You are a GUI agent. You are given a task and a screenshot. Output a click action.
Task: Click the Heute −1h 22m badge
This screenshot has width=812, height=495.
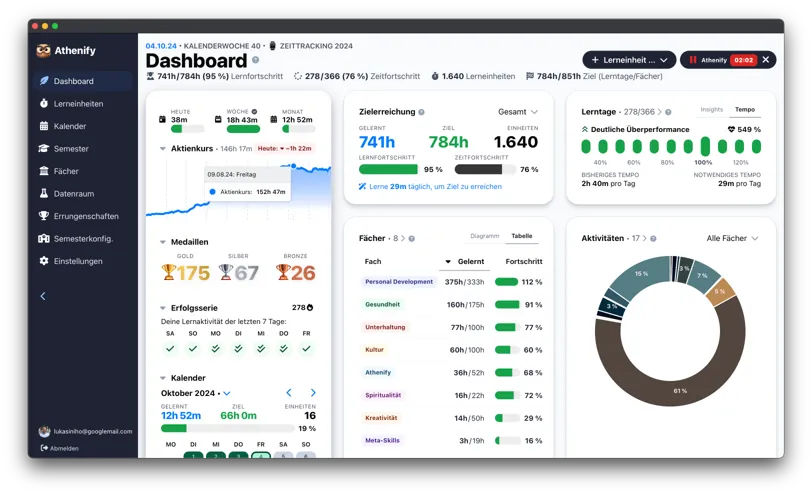[285, 149]
